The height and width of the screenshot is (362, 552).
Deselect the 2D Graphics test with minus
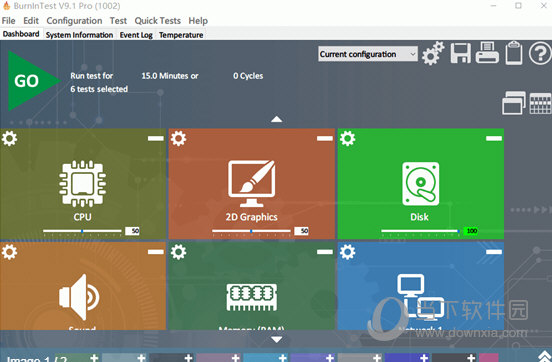pos(325,138)
